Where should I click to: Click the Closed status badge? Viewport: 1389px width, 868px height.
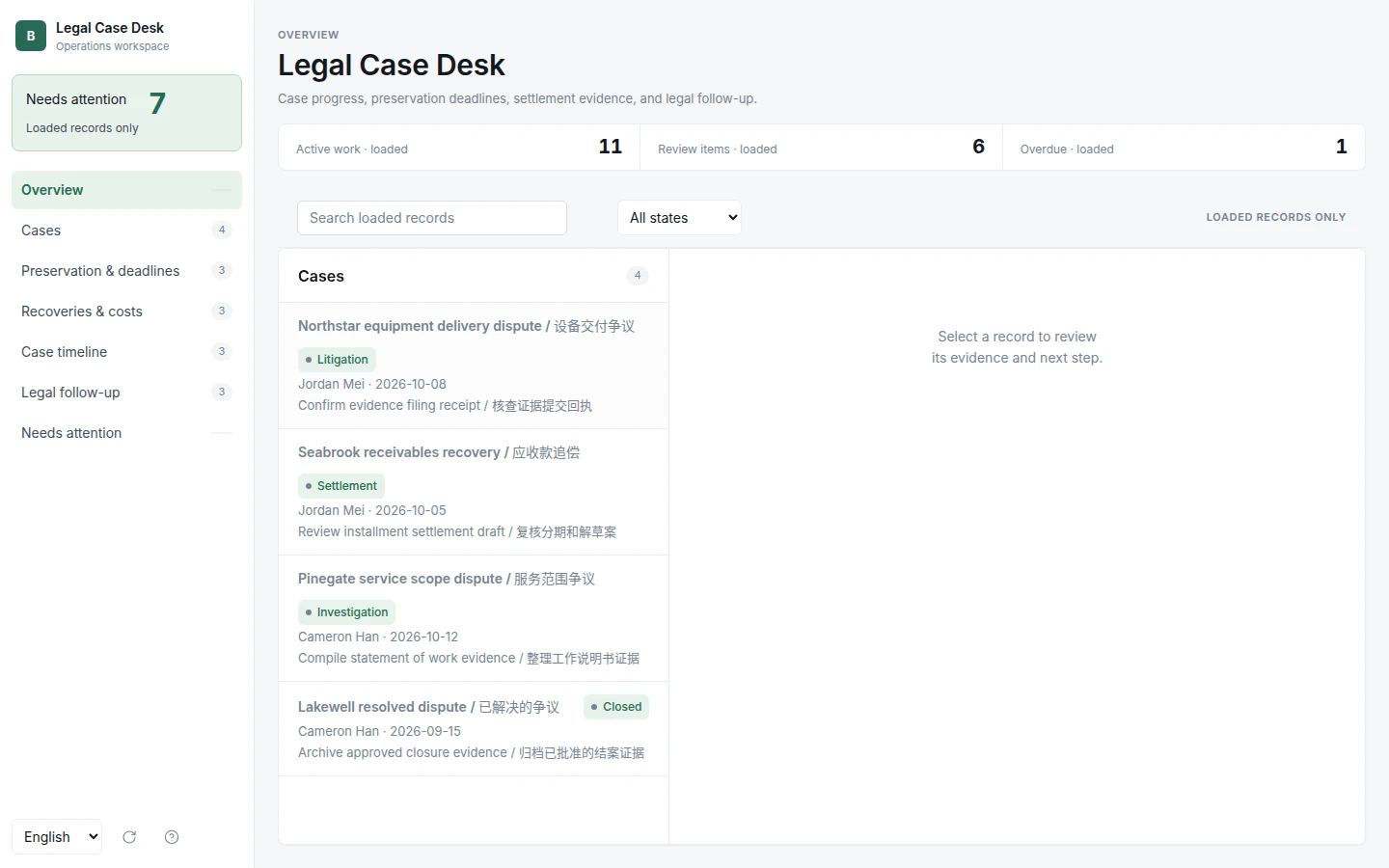(616, 707)
